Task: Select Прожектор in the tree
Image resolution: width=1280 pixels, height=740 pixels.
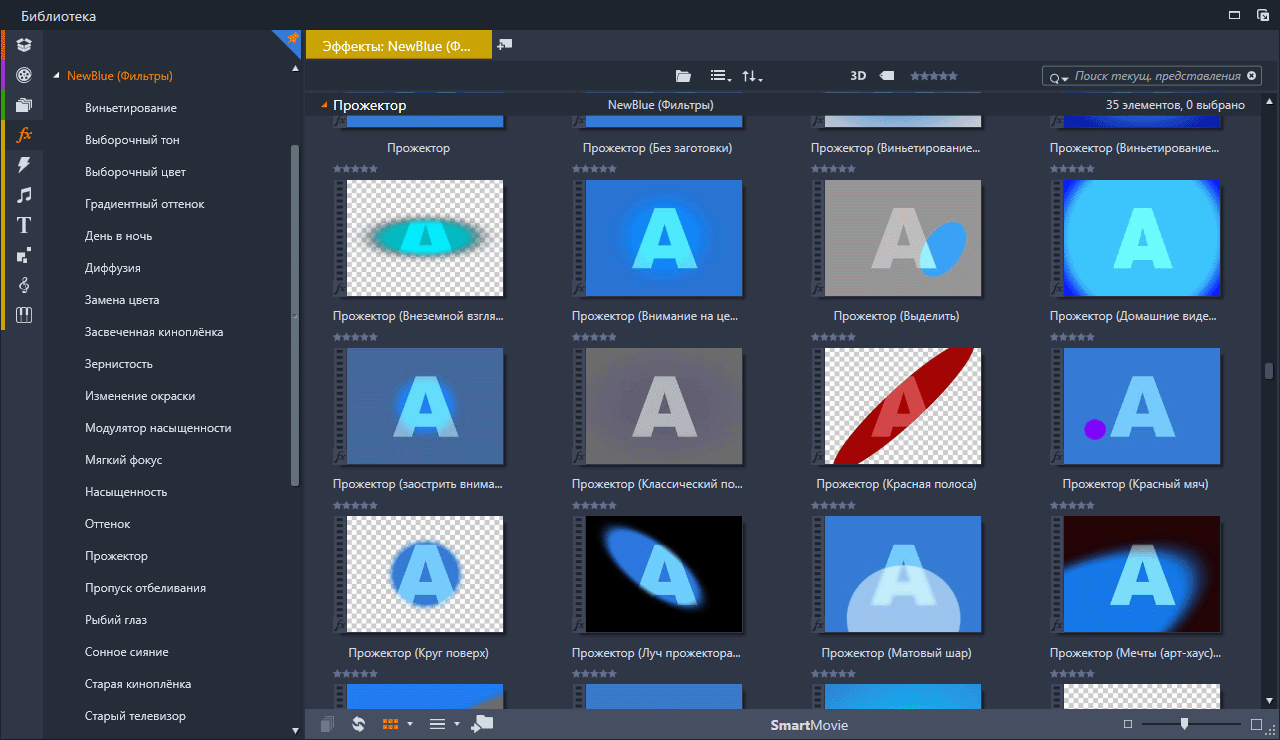Action: point(116,556)
